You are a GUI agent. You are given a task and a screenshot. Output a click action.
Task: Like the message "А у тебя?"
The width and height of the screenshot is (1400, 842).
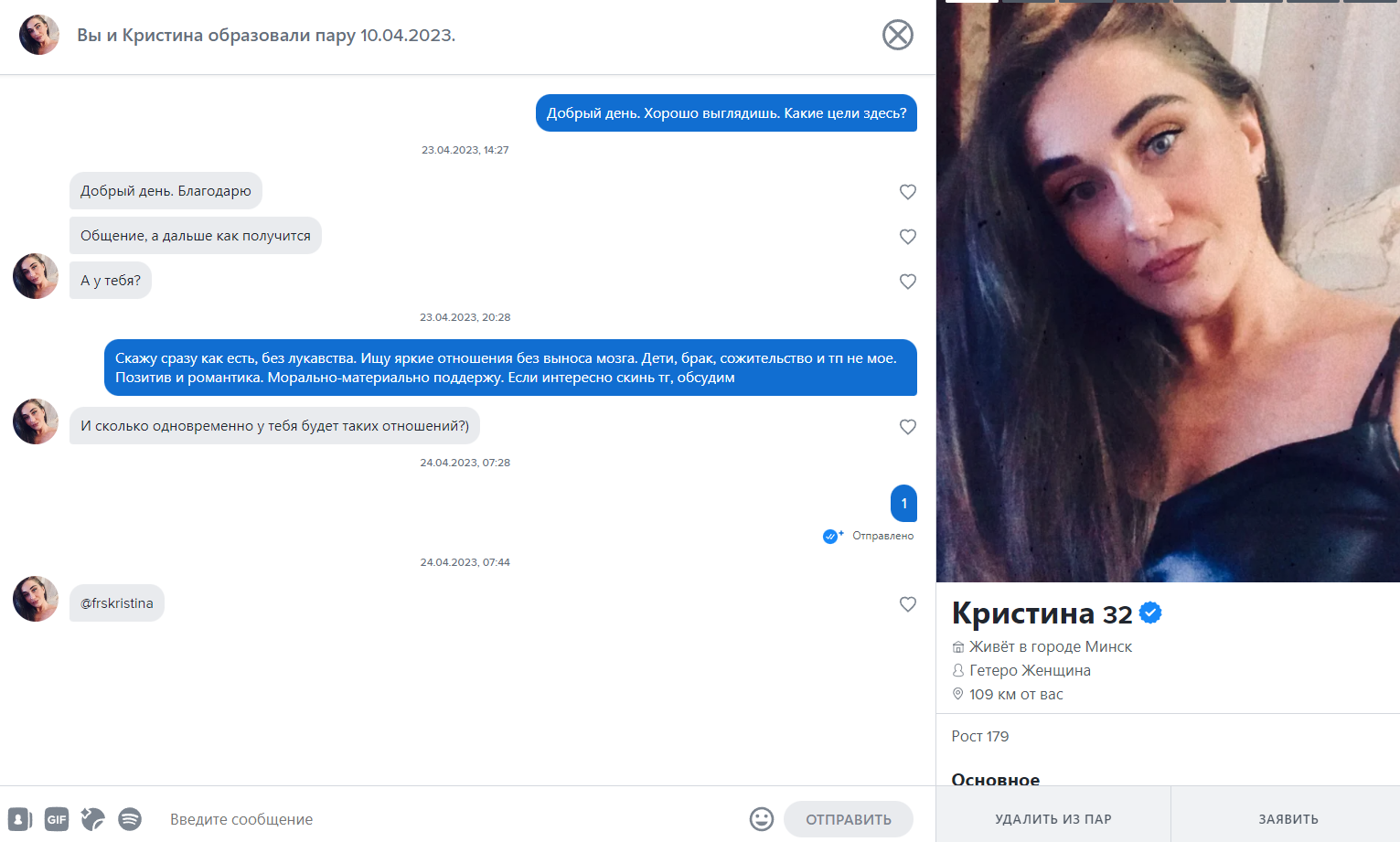(x=907, y=282)
